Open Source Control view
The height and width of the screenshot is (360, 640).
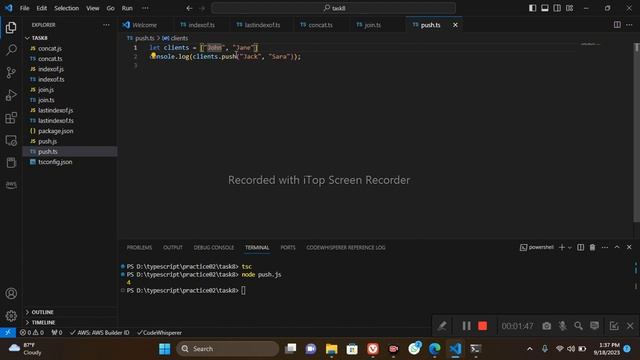[x=11, y=73]
